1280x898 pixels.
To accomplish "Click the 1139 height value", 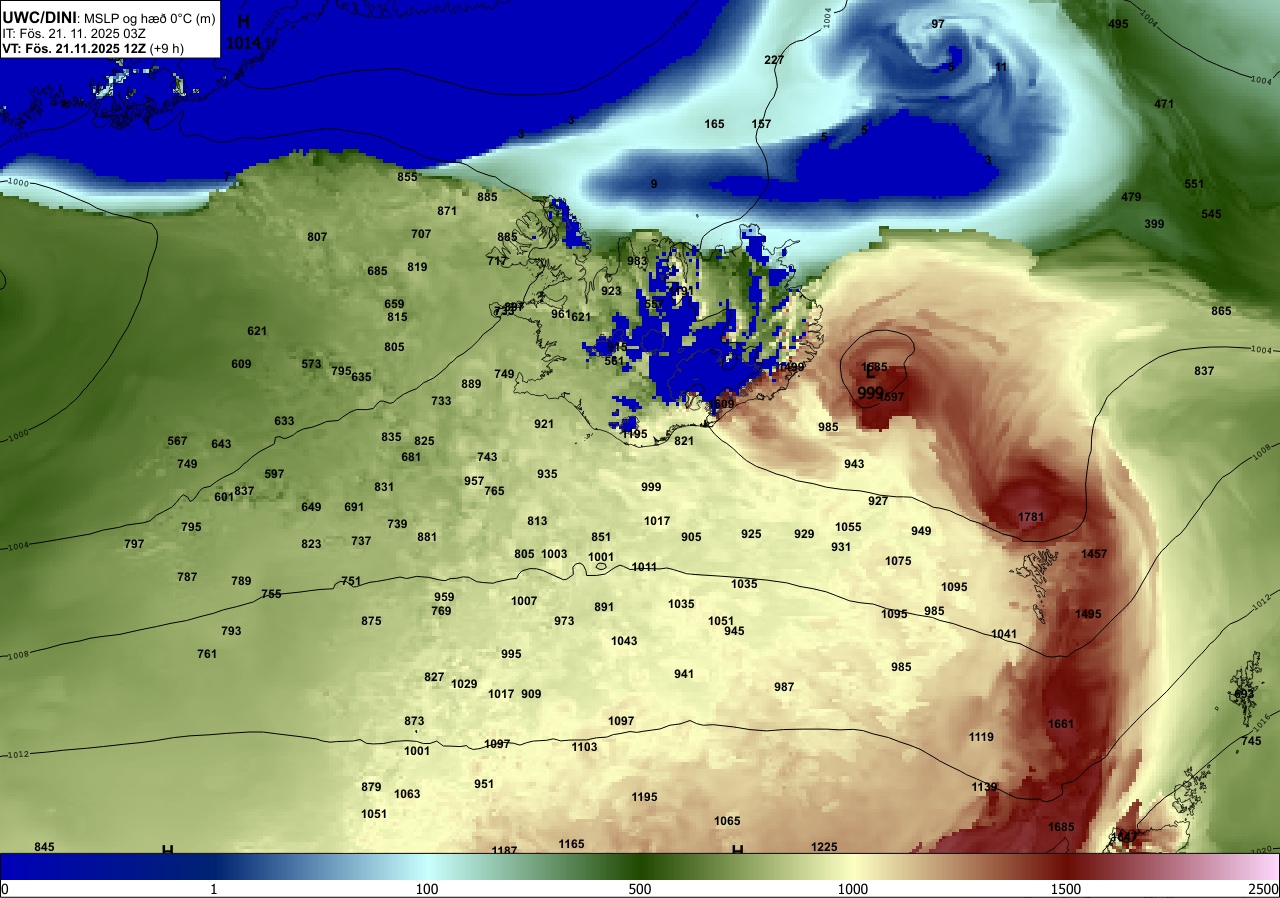I will pos(984,787).
